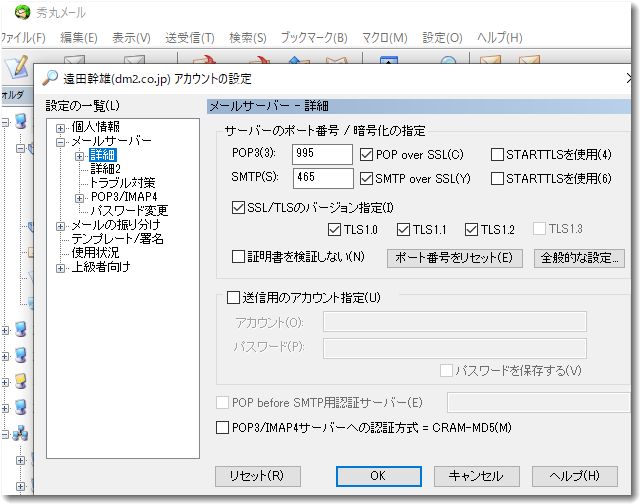This screenshot has width=640, height=504.
Task: Click the POP3 port number field
Action: point(322,154)
